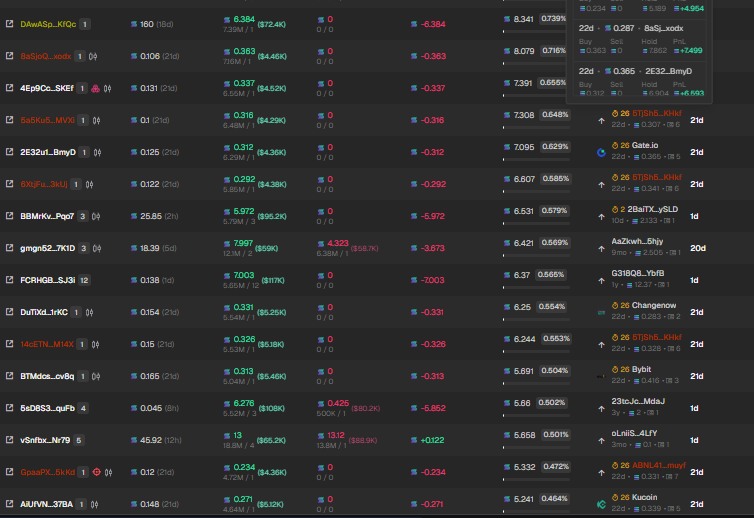
Task: Click transfer-in arrow icon beside G318Q8...YbfB
Action: 601,281
